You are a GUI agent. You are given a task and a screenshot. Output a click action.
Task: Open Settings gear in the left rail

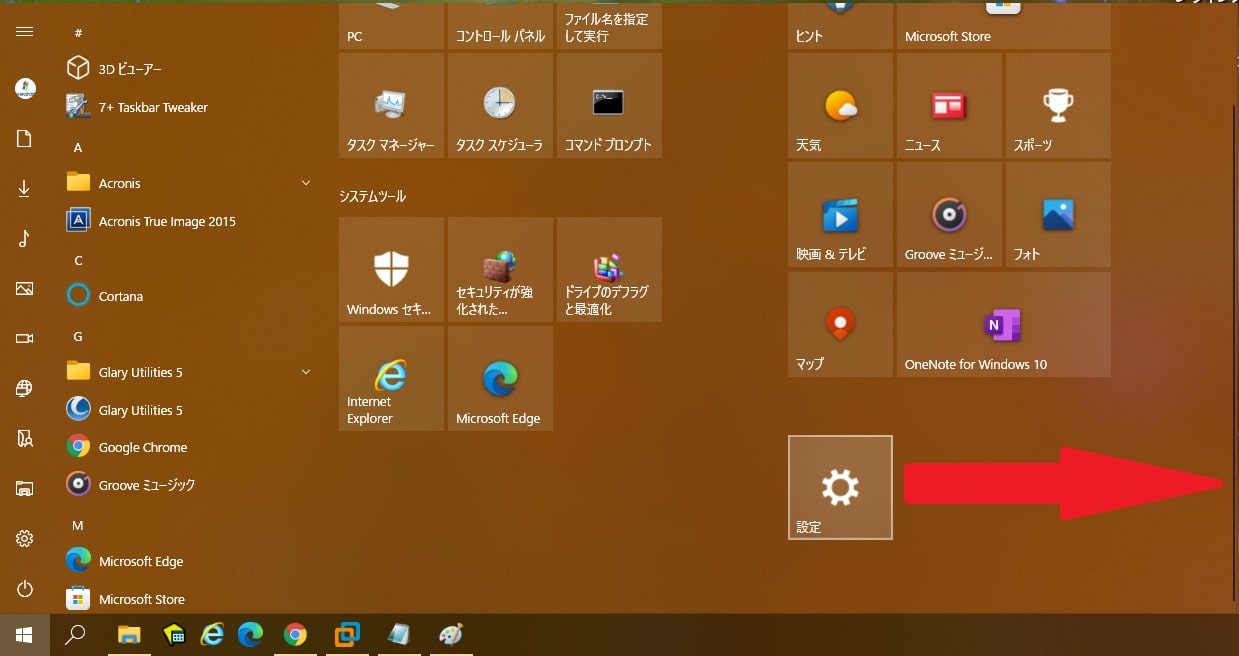coord(25,539)
